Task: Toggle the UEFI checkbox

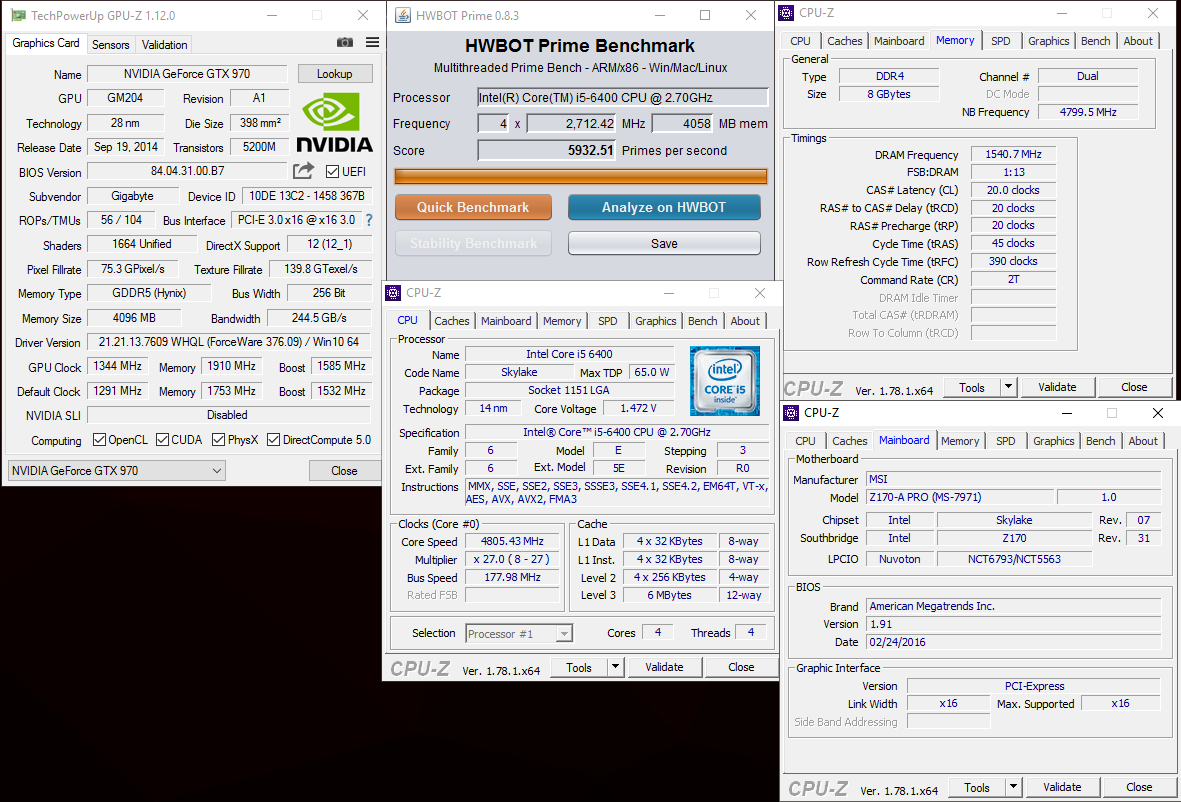Action: (x=332, y=172)
